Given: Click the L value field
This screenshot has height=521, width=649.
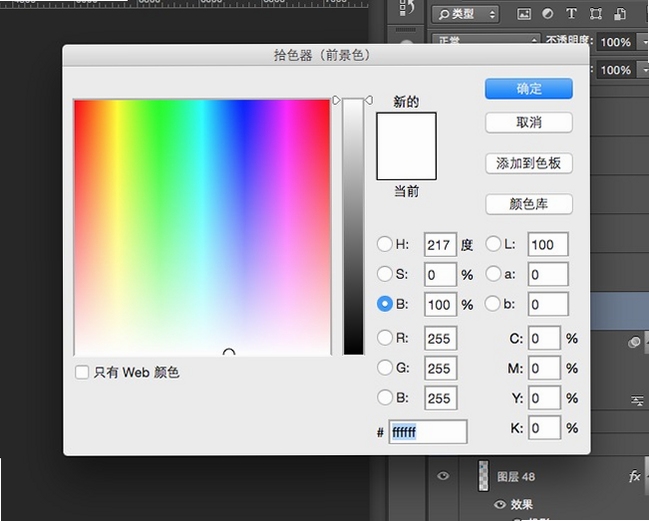Looking at the screenshot, I should click(548, 245).
